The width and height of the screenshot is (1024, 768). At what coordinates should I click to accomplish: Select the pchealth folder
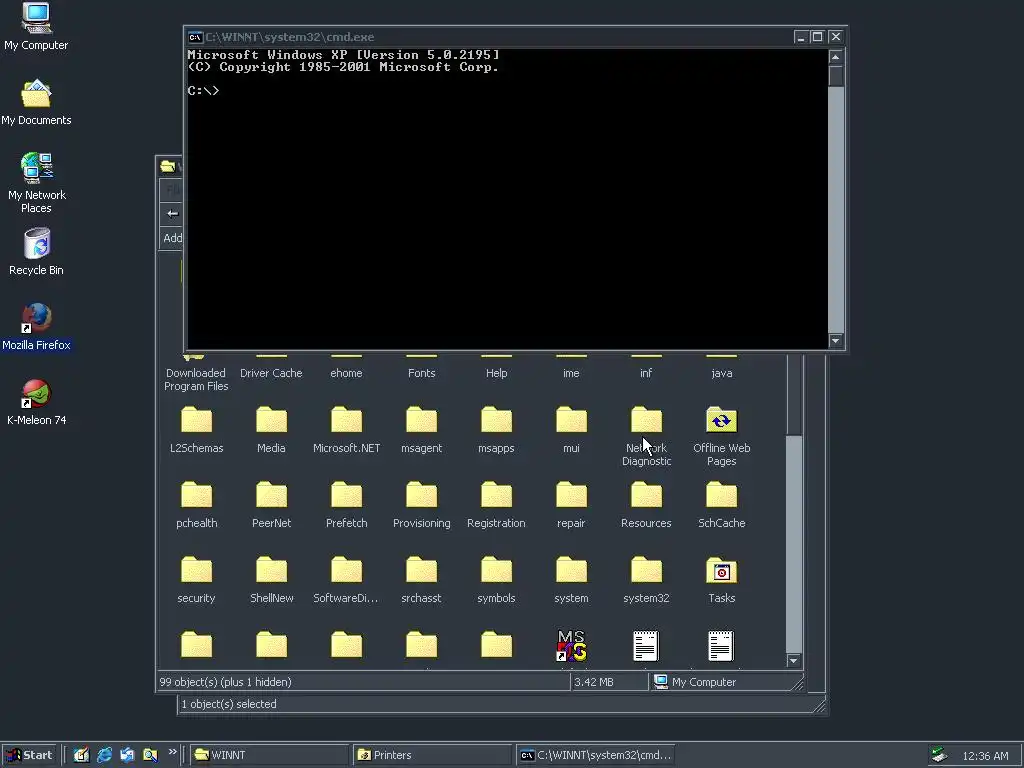coord(197,505)
